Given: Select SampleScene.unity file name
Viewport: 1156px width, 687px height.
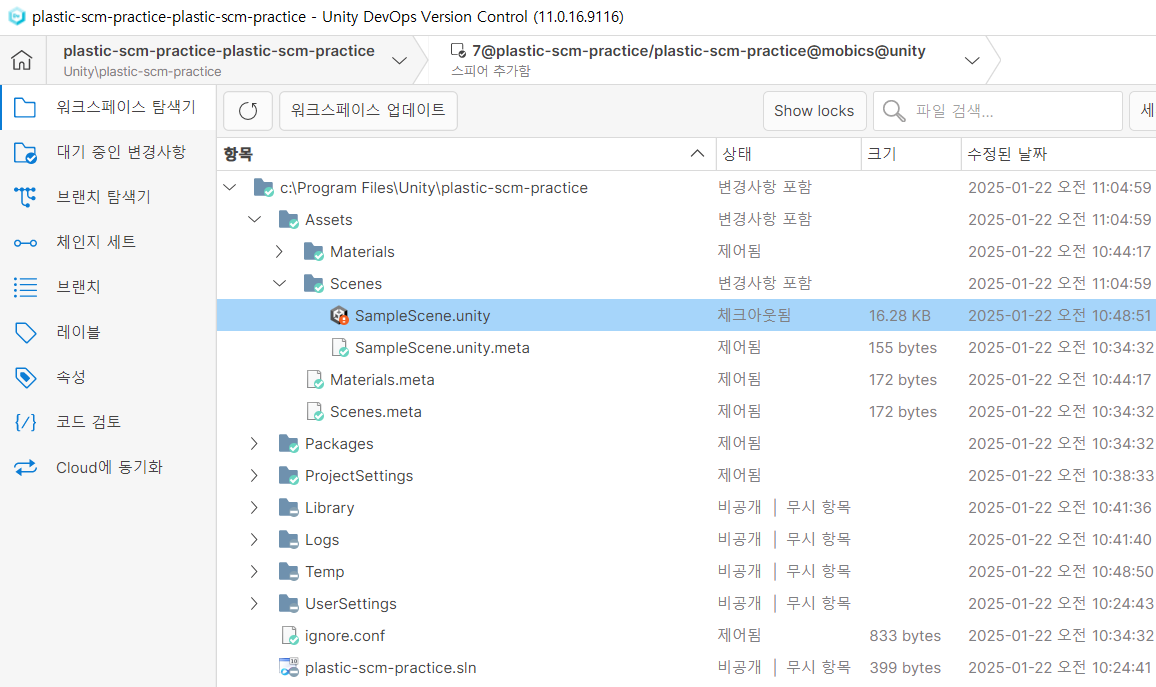Looking at the screenshot, I should [x=422, y=316].
